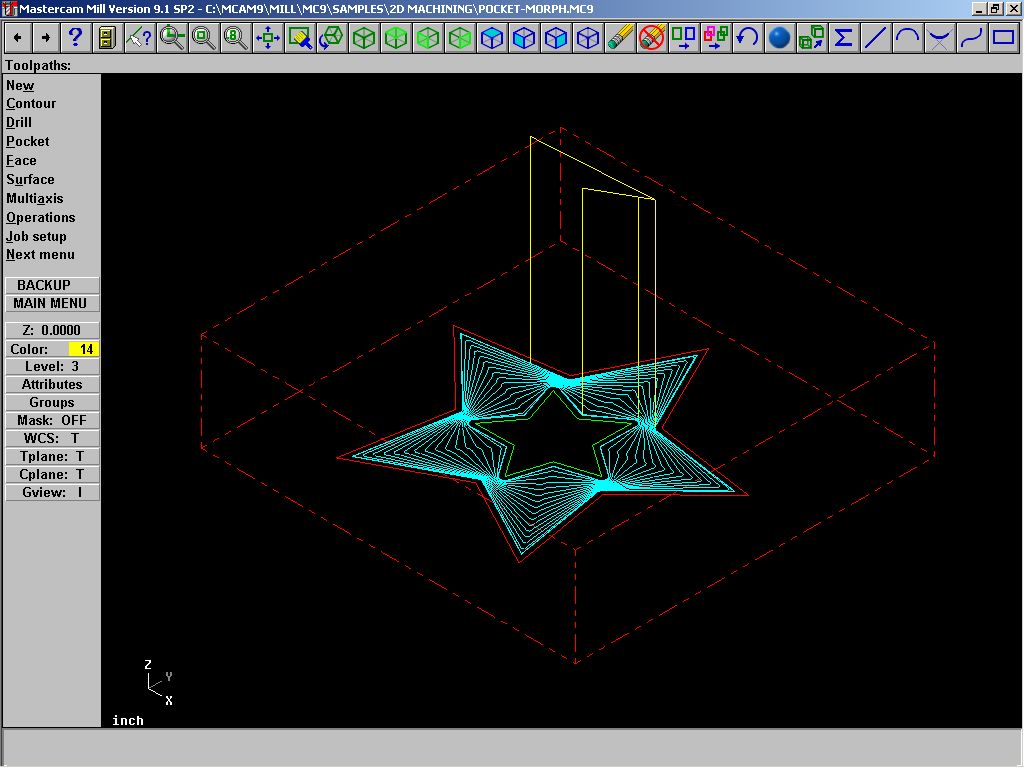Set Cplane with the blue top-face cube

pyautogui.click(x=492, y=38)
